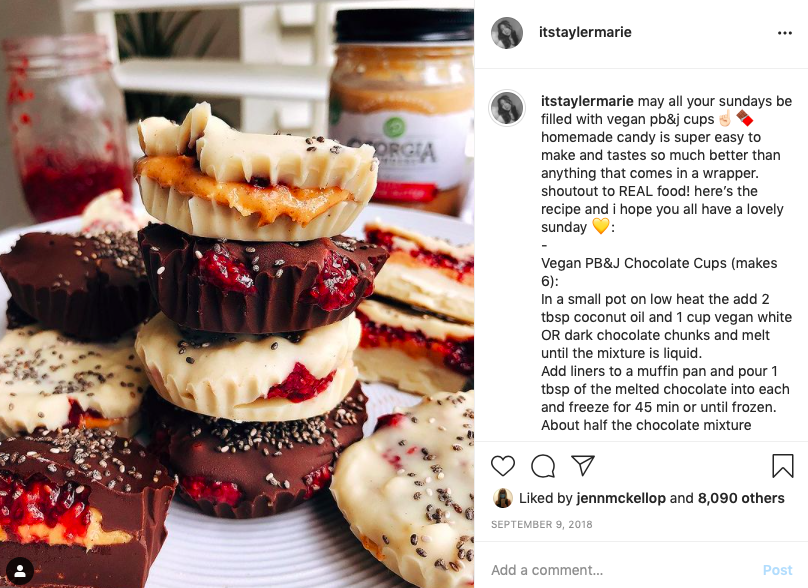Show the 8,090 others who liked
This screenshot has width=808, height=588.
741,498
